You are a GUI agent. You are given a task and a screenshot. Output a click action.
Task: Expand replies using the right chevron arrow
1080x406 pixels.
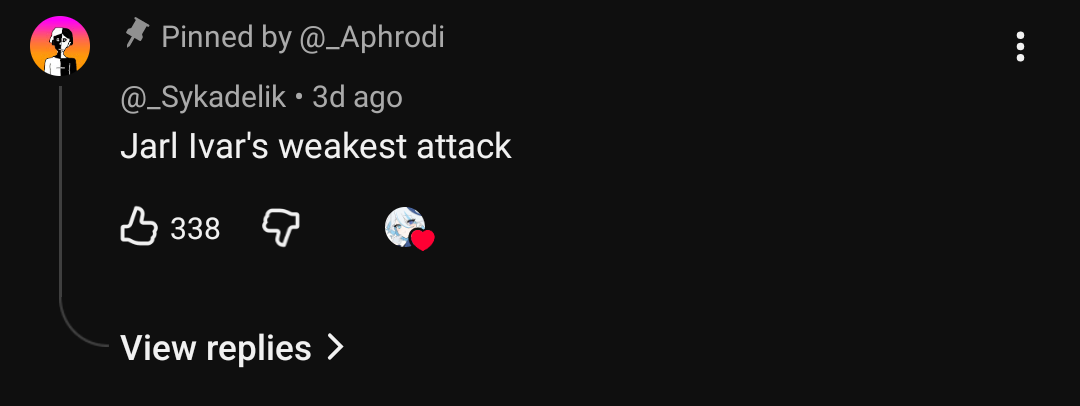coord(335,347)
